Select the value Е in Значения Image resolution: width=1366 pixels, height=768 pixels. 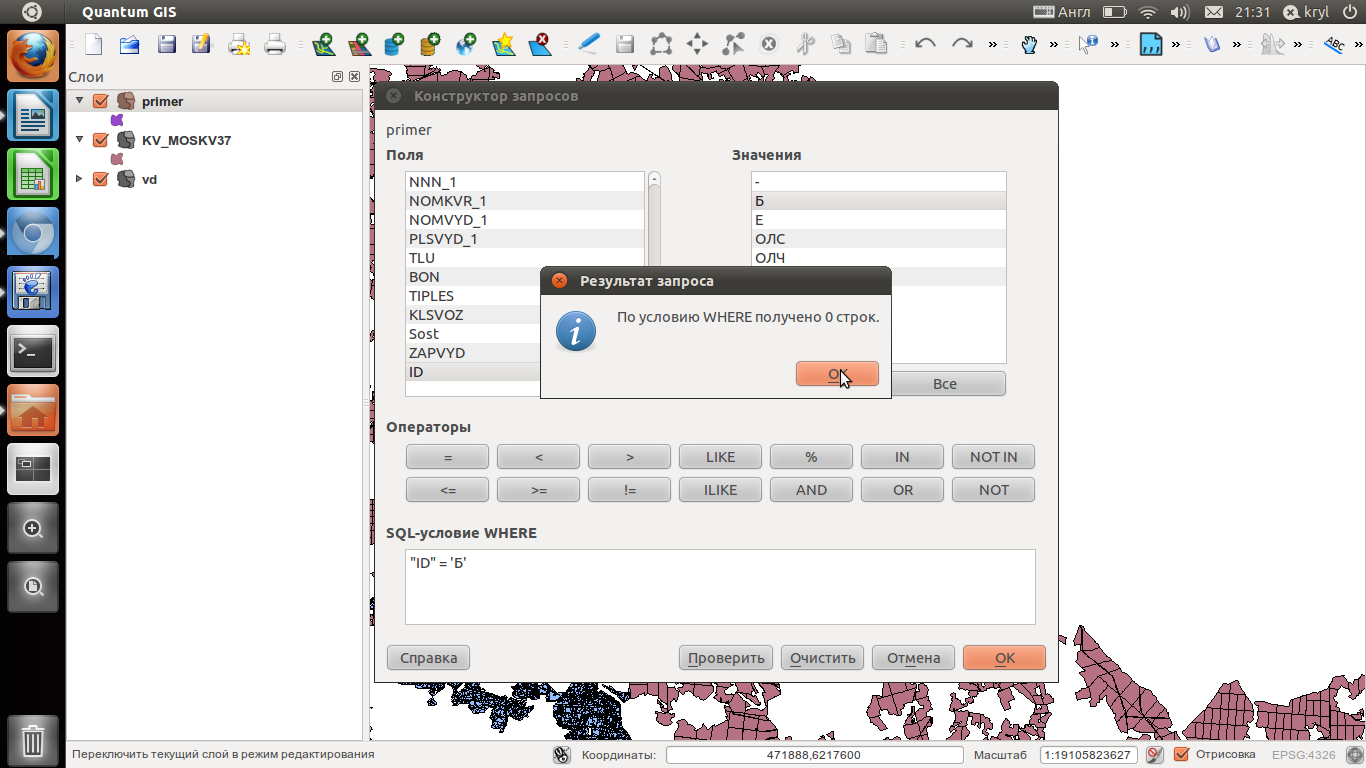878,220
